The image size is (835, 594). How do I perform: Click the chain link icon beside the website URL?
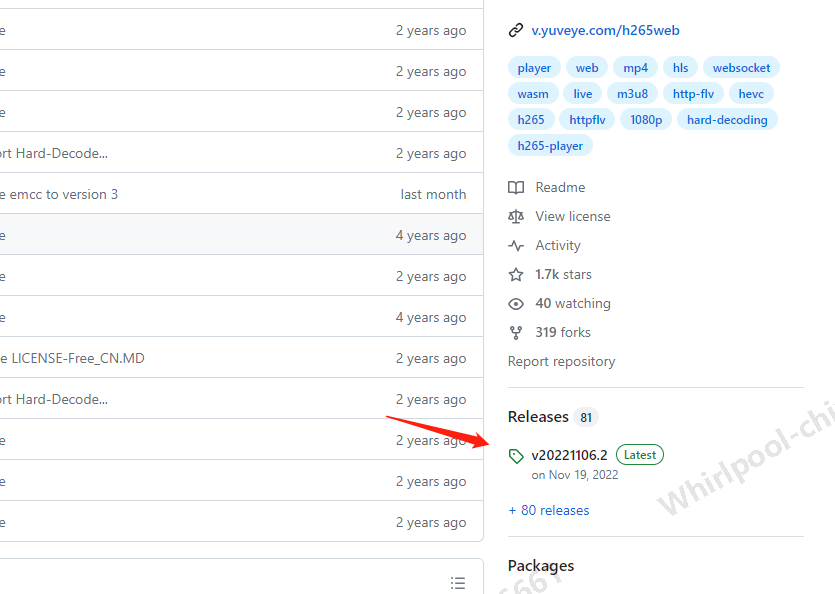[x=514, y=29]
